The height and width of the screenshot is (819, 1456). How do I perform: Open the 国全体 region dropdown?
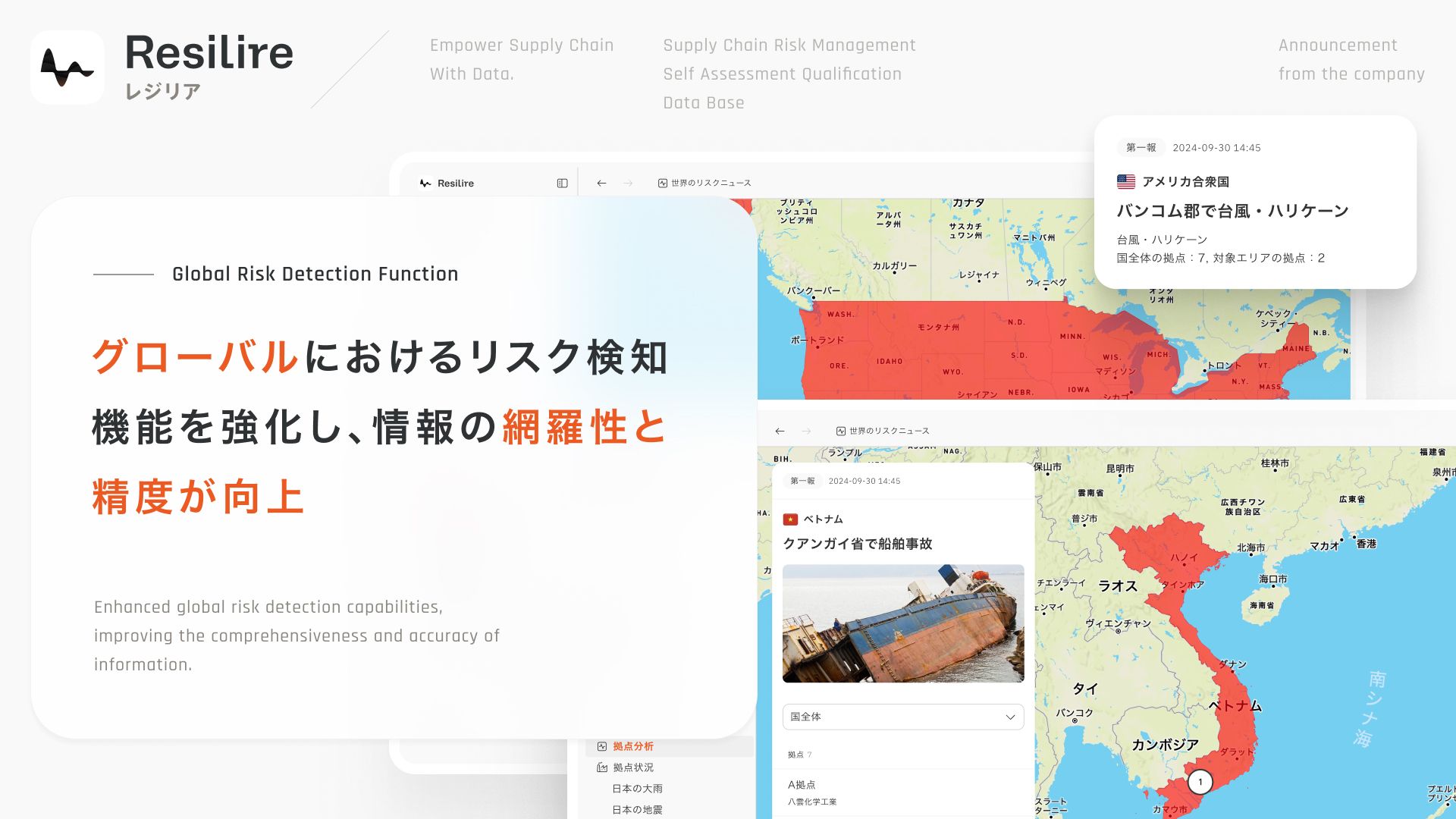point(902,717)
